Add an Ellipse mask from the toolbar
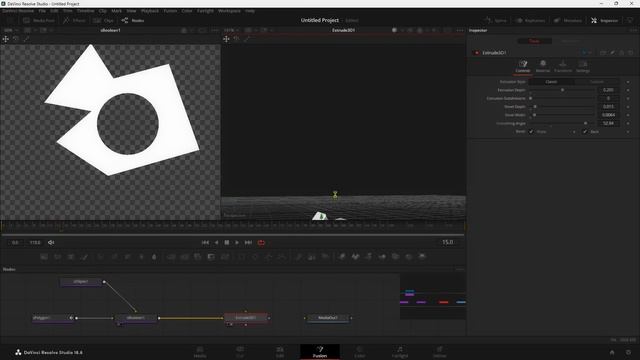The width and height of the screenshot is (640, 360). coord(255,257)
